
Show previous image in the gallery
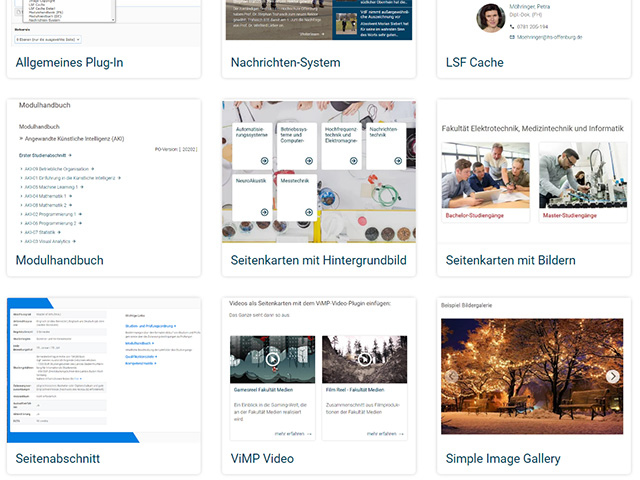click(x=452, y=376)
